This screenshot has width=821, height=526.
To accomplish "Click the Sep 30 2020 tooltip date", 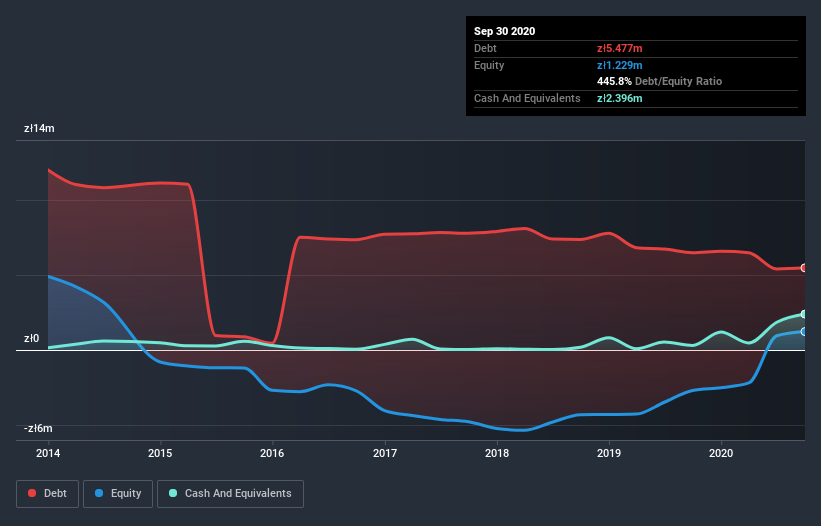I will click(504, 31).
